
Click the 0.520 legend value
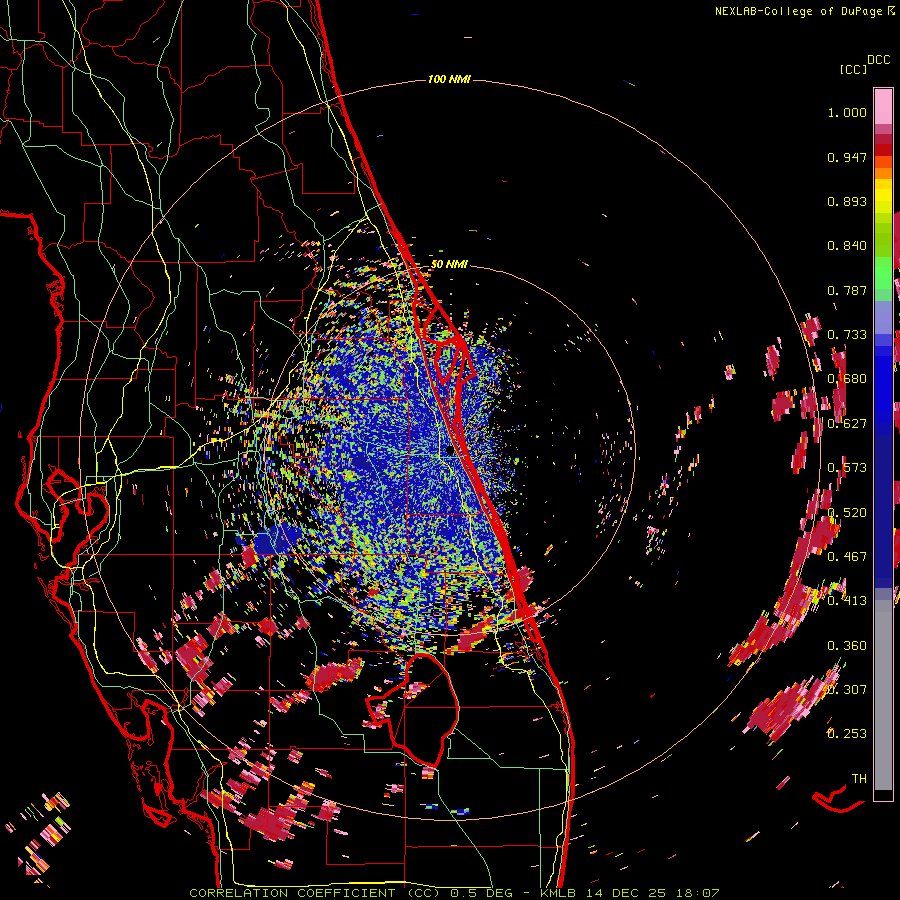click(x=847, y=513)
